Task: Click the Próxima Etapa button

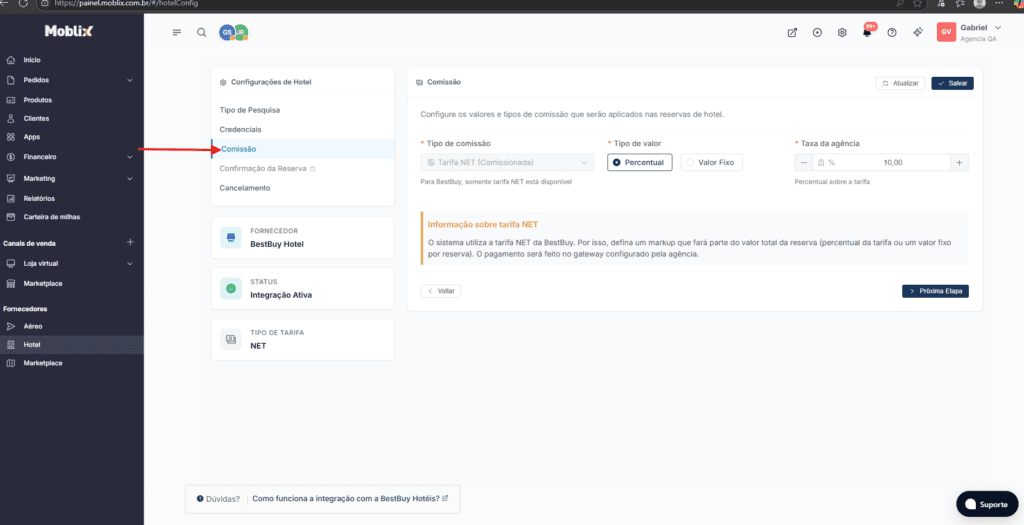Action: [x=935, y=291]
